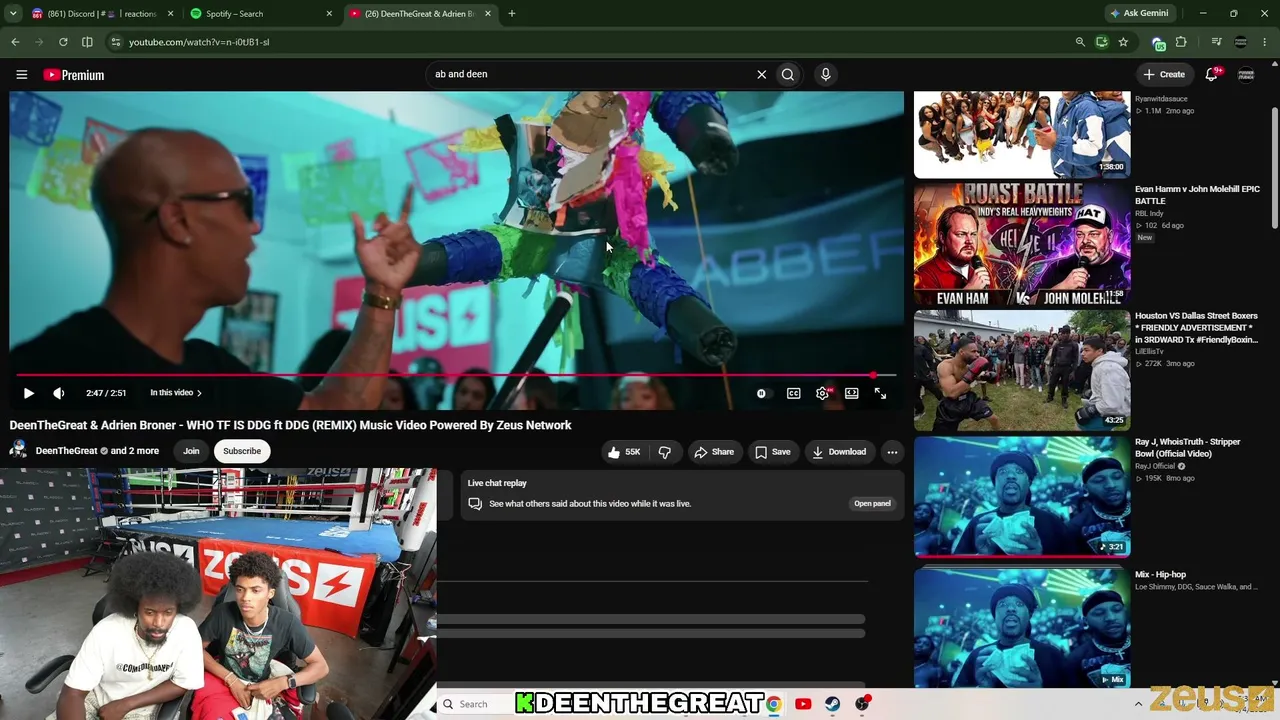This screenshot has width=1280, height=720.
Task: Click the YouTube search magnifier button
Action: (788, 74)
